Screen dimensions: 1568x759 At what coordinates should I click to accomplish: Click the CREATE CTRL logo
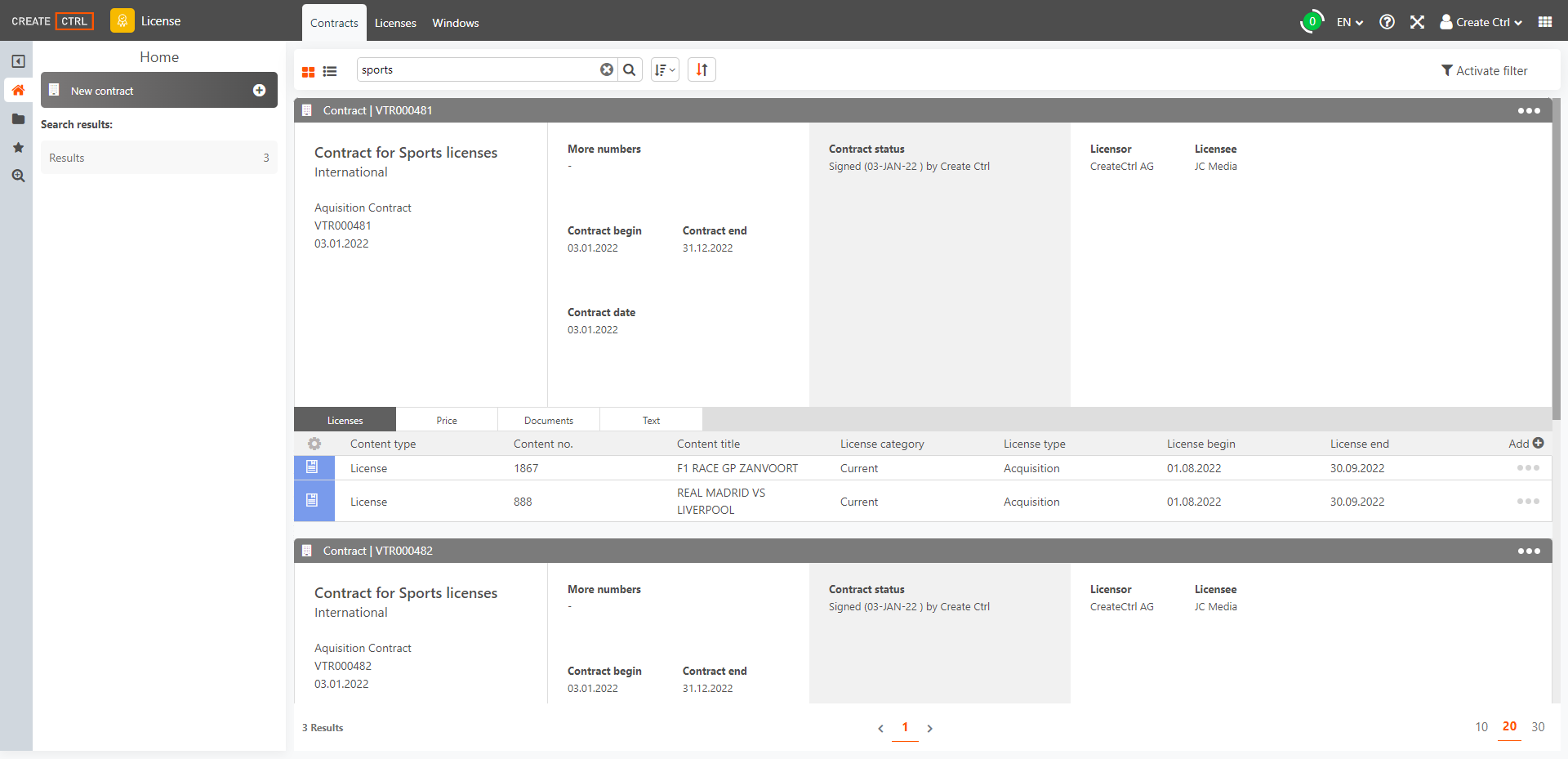pyautogui.click(x=52, y=21)
